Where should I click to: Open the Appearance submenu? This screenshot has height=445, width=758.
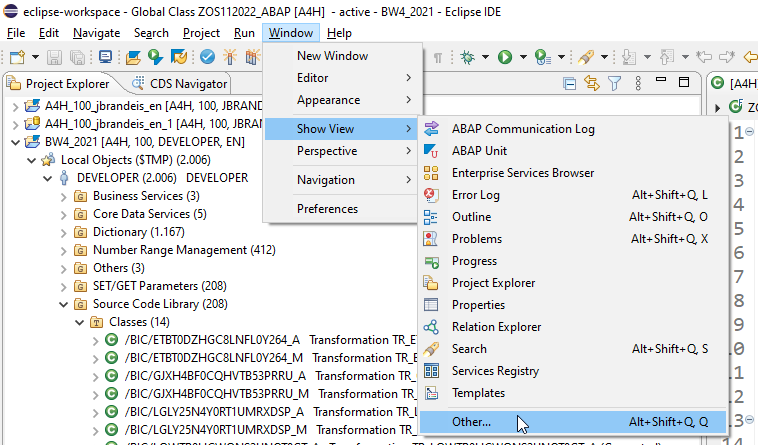(343, 100)
